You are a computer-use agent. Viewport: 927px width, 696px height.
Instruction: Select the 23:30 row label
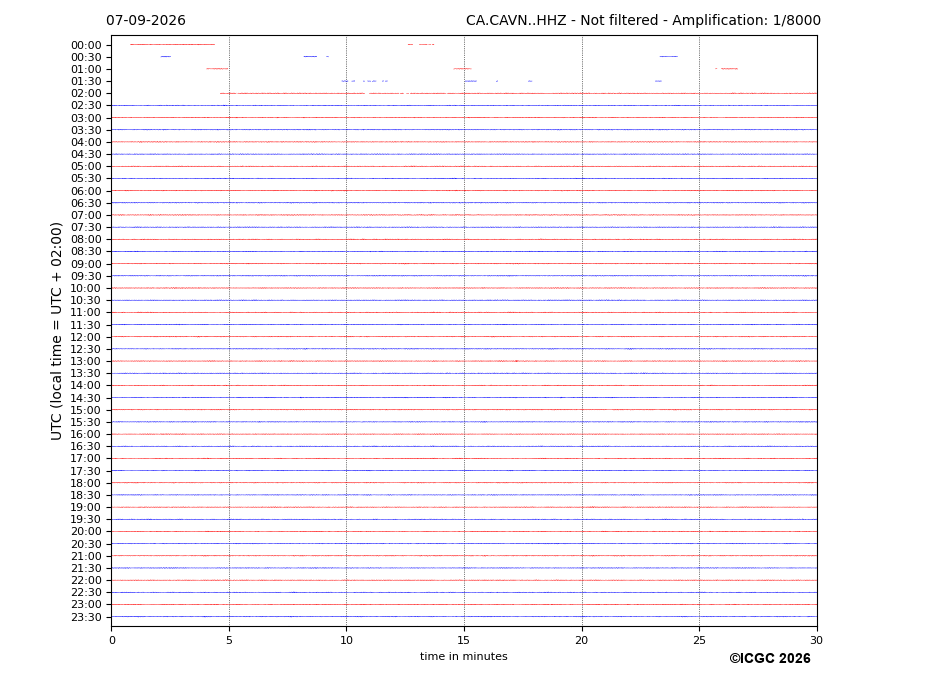[x=86, y=617]
